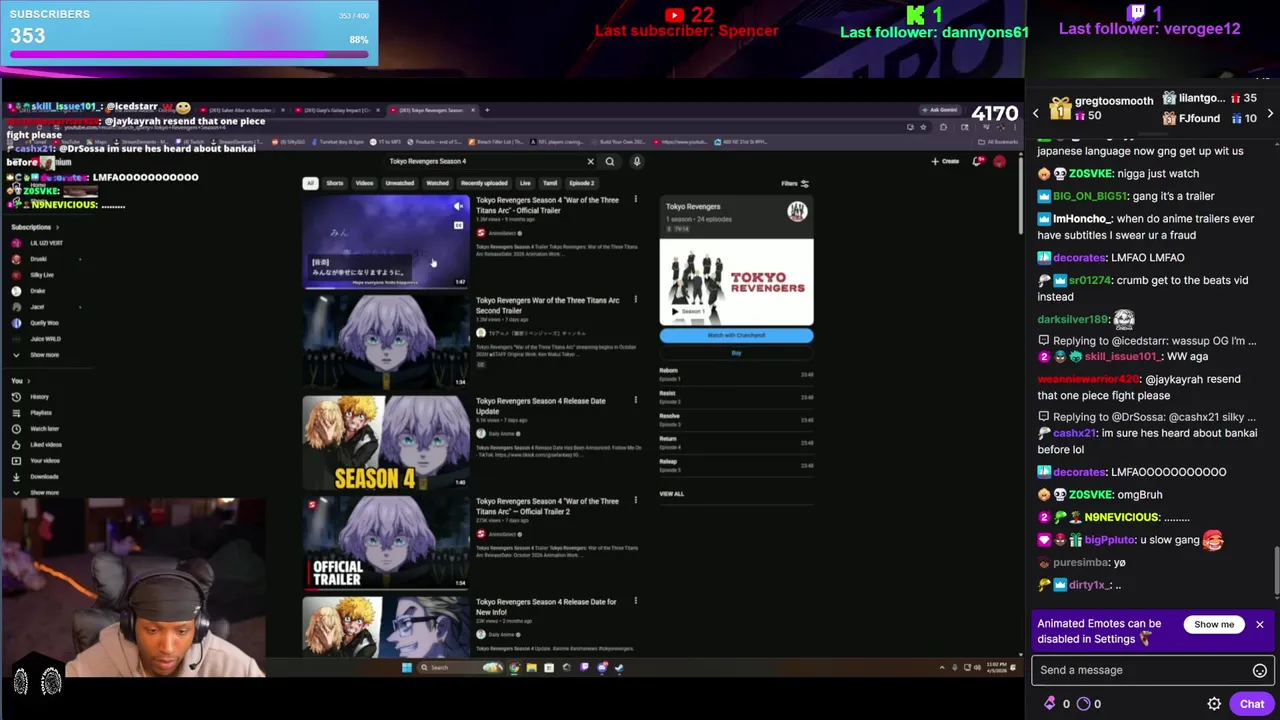Open Quelly Woo subscription channel

click(44, 323)
